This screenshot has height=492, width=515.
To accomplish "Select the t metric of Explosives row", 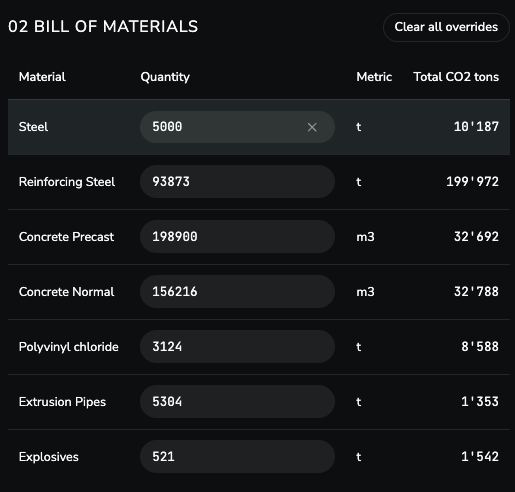I will tap(359, 457).
